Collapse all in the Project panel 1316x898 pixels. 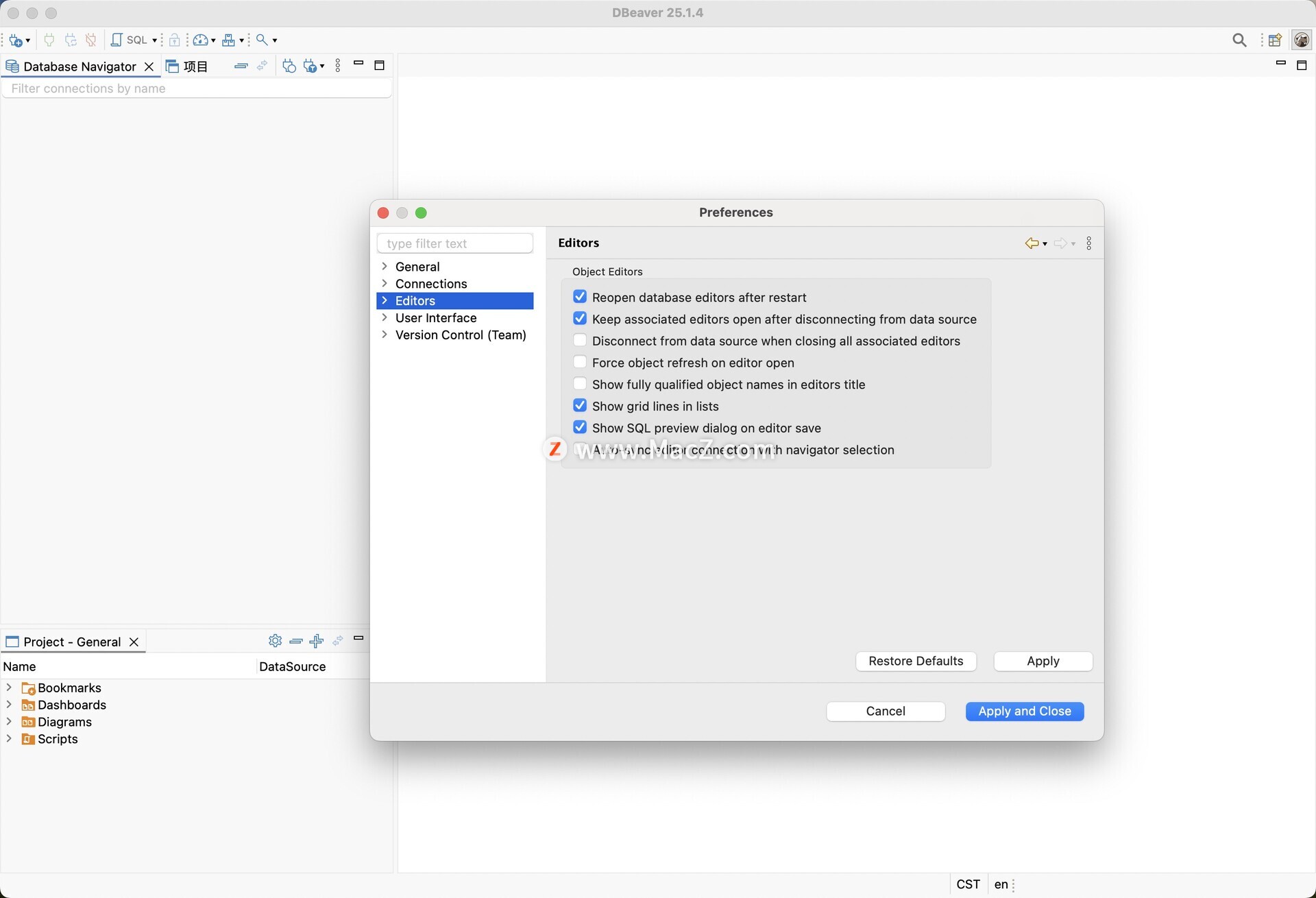click(296, 641)
